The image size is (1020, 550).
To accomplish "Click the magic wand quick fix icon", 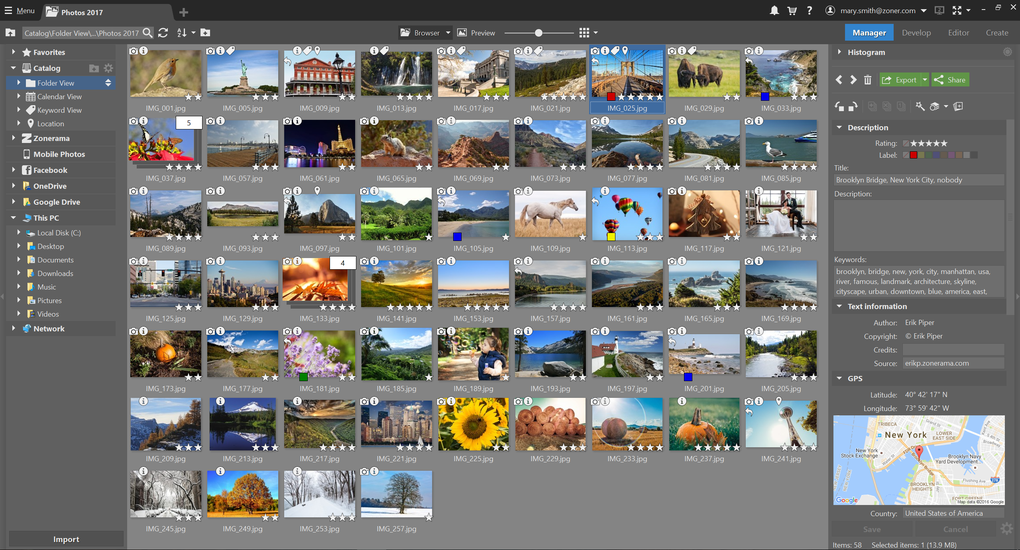I will [x=920, y=106].
